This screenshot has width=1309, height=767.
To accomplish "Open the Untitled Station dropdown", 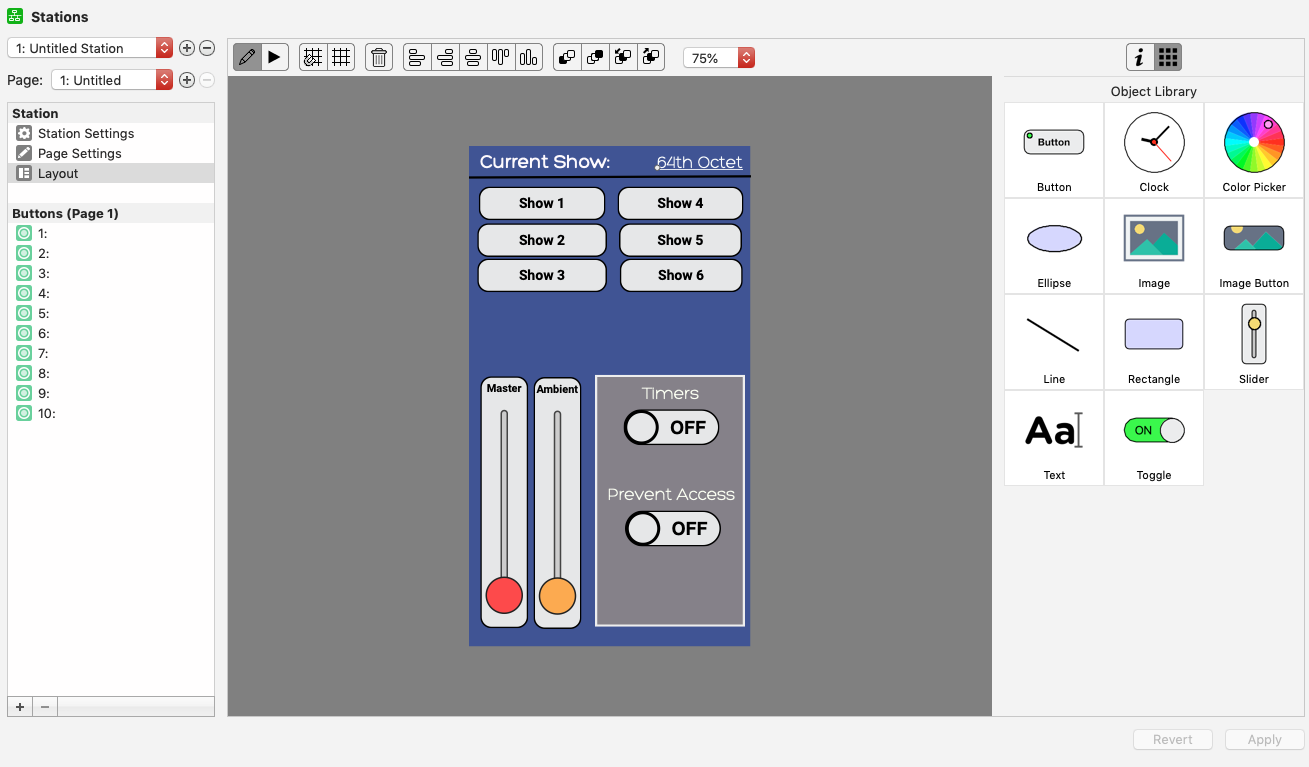I will pyautogui.click(x=90, y=48).
